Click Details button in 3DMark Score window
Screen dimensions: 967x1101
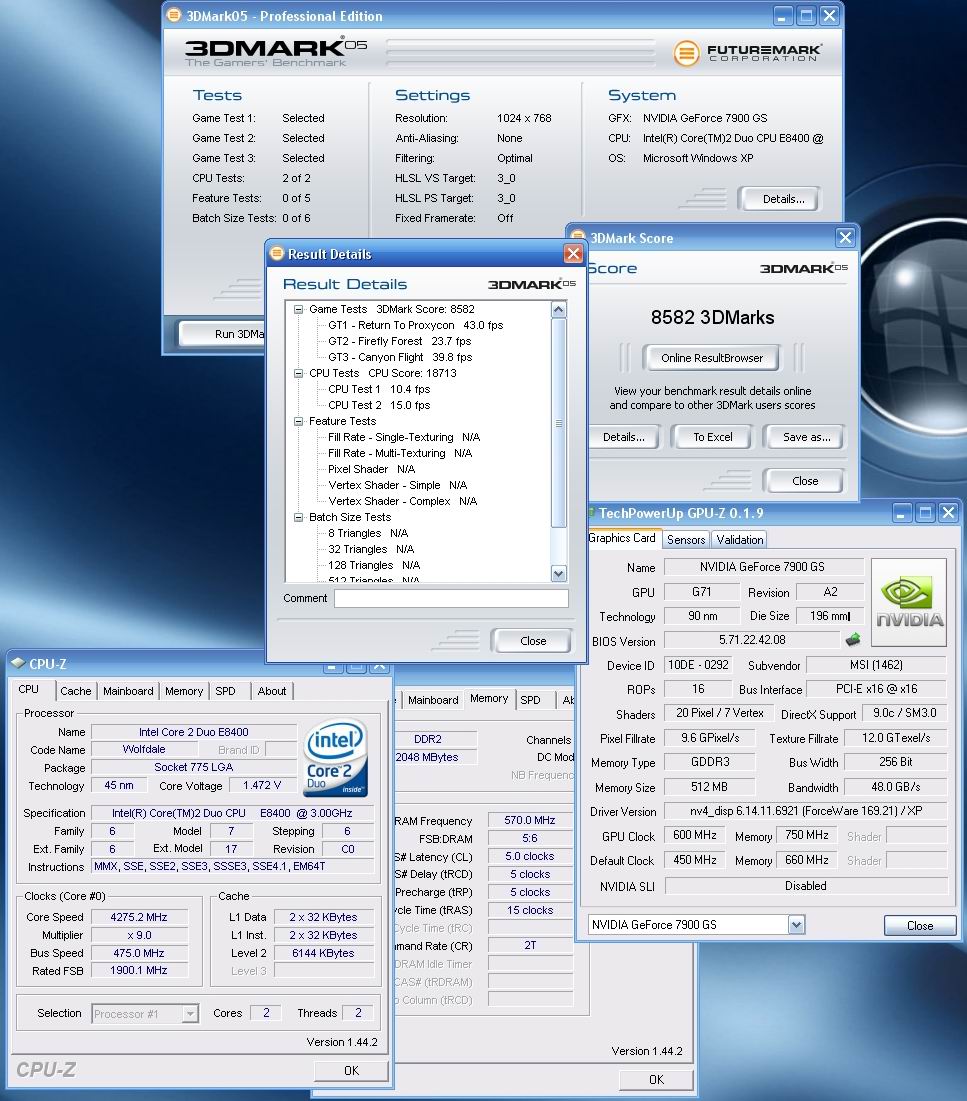[624, 437]
